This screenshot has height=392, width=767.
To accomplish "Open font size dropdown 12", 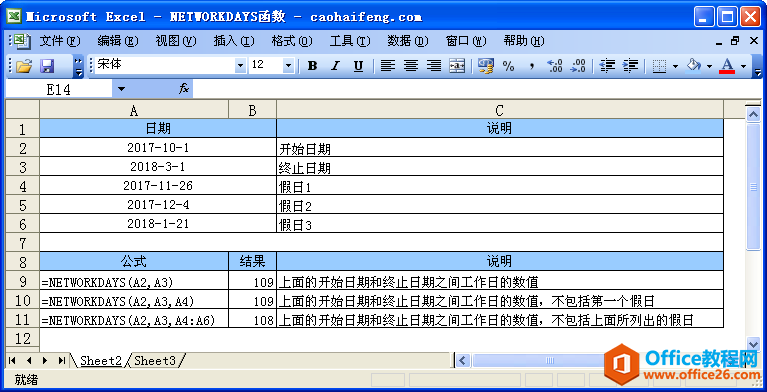I will pos(288,66).
